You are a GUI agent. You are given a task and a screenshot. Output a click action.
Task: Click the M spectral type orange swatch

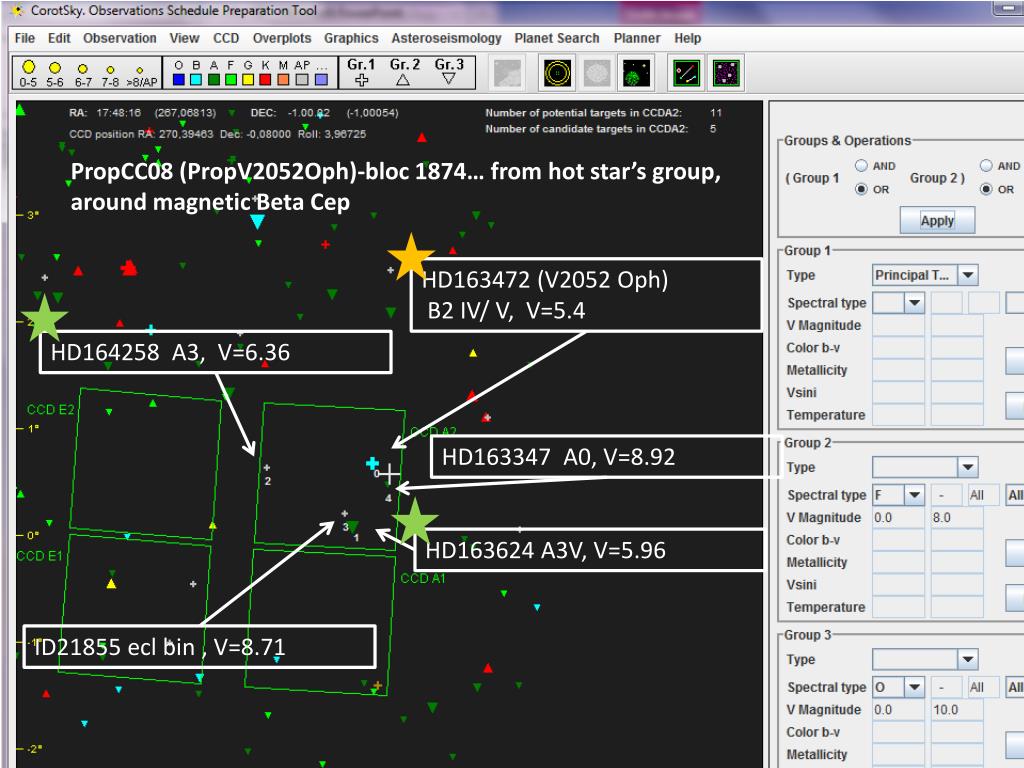283,80
